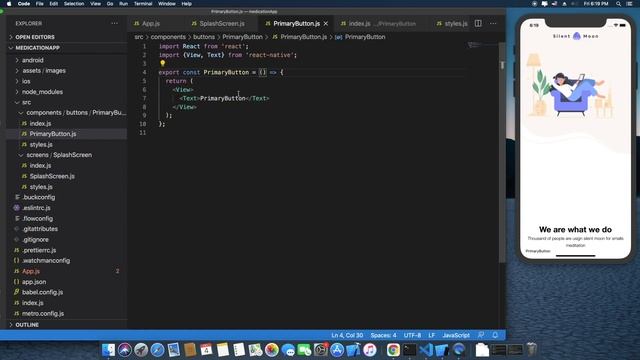Open FaceTime from the Dock
Screen dimensions: 640x360
304,350
